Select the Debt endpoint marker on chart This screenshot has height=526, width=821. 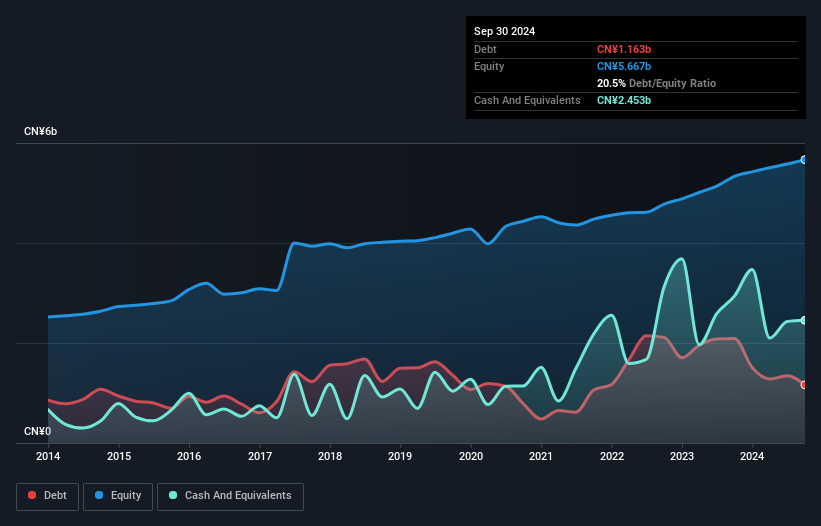click(x=804, y=385)
